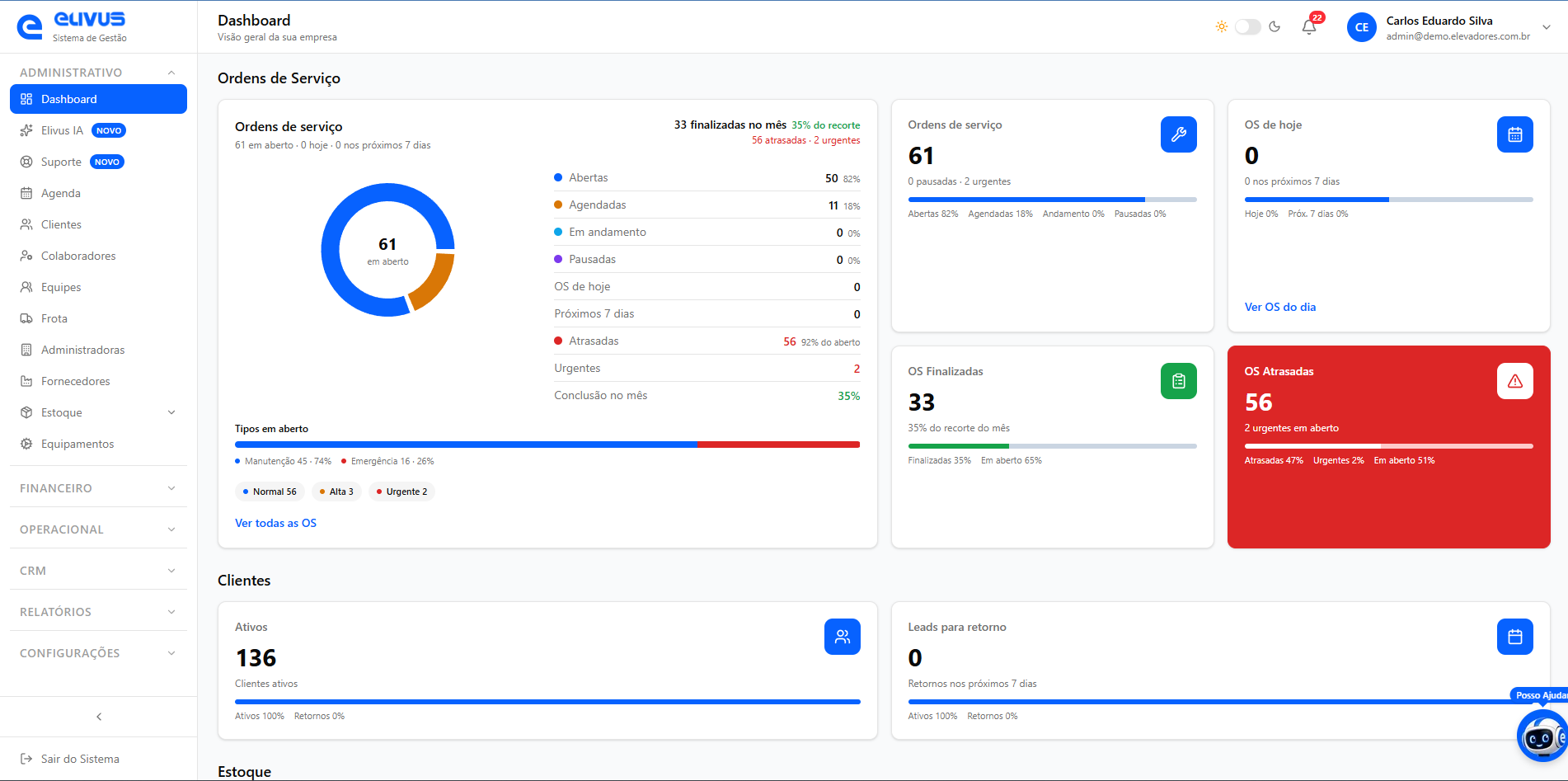Open Colaboradores menu item
Image resolution: width=1568 pixels, height=781 pixels.
pyautogui.click(x=98, y=256)
